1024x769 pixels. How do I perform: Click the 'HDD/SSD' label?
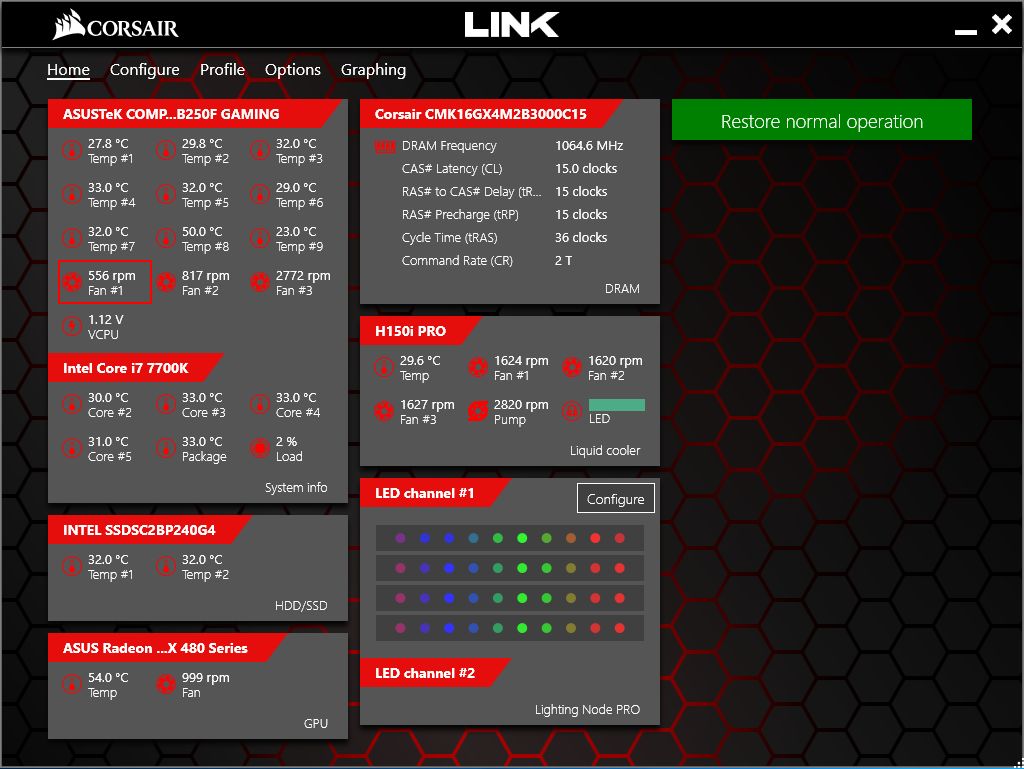pyautogui.click(x=301, y=606)
